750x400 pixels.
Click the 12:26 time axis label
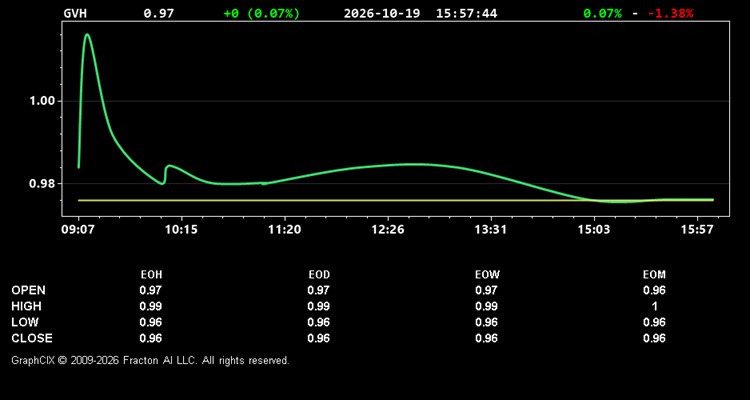[388, 230]
